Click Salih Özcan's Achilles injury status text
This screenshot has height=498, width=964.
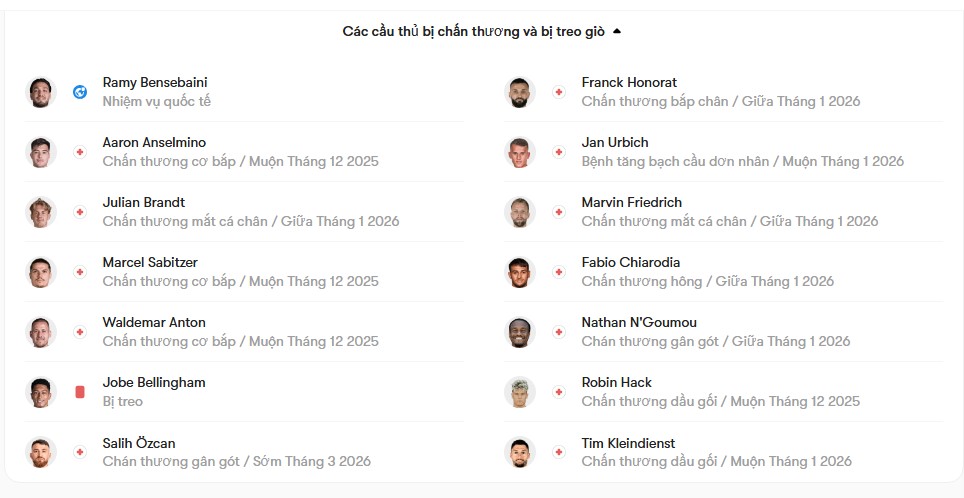(236, 461)
